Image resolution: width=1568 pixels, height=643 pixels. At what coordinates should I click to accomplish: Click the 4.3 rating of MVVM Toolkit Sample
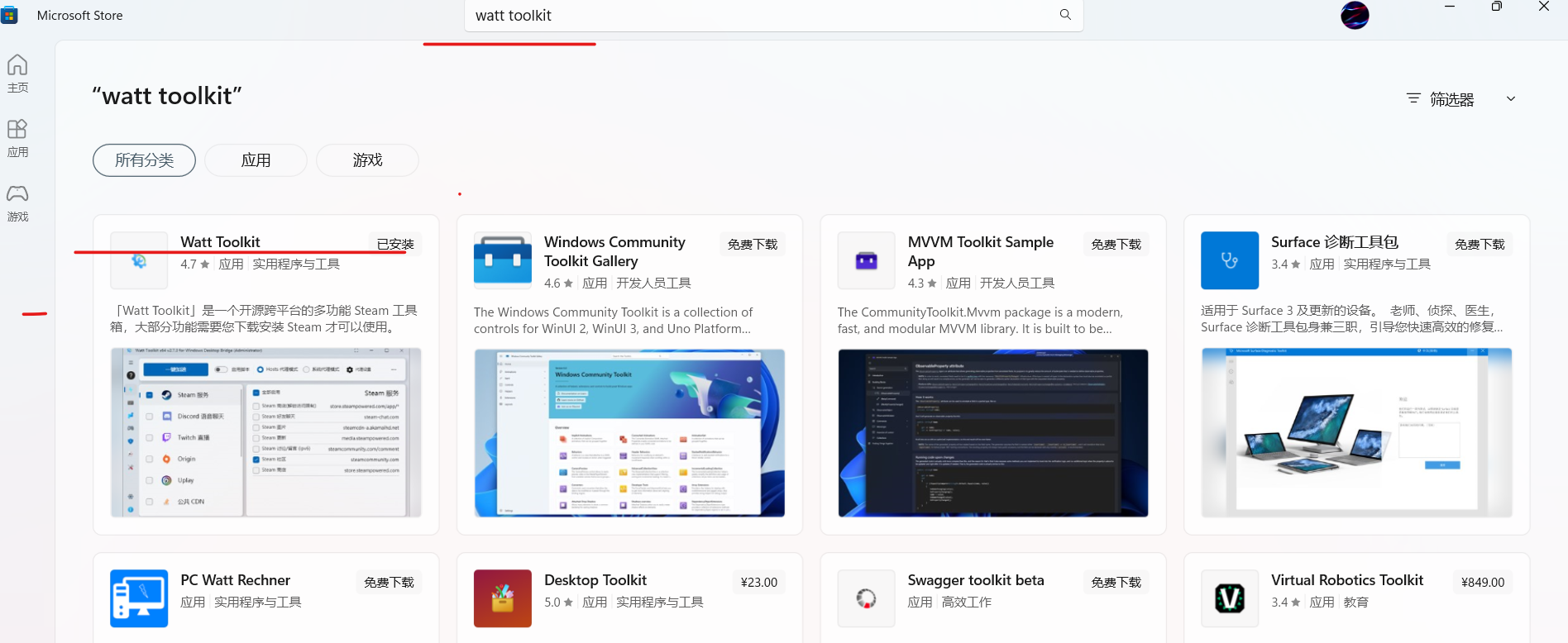tap(923, 283)
